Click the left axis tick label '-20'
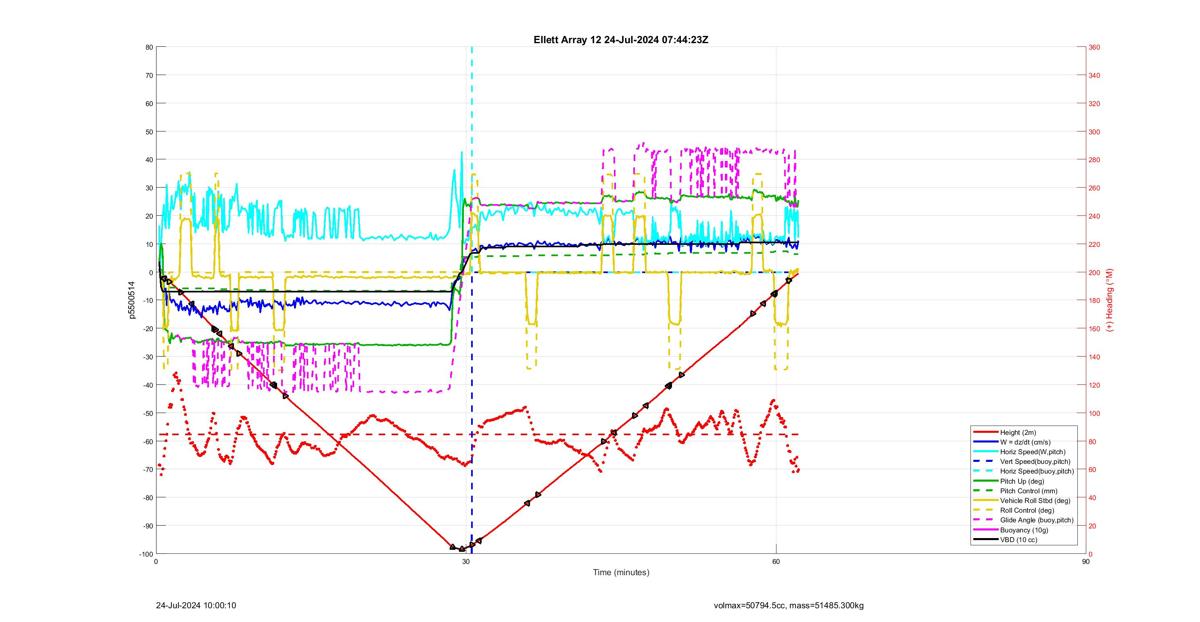The height and width of the screenshot is (622, 1200). (147, 329)
